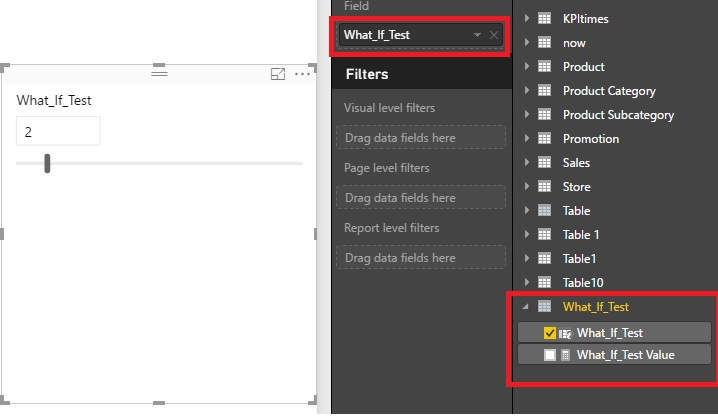Click the slicer slider handle

coord(47,164)
